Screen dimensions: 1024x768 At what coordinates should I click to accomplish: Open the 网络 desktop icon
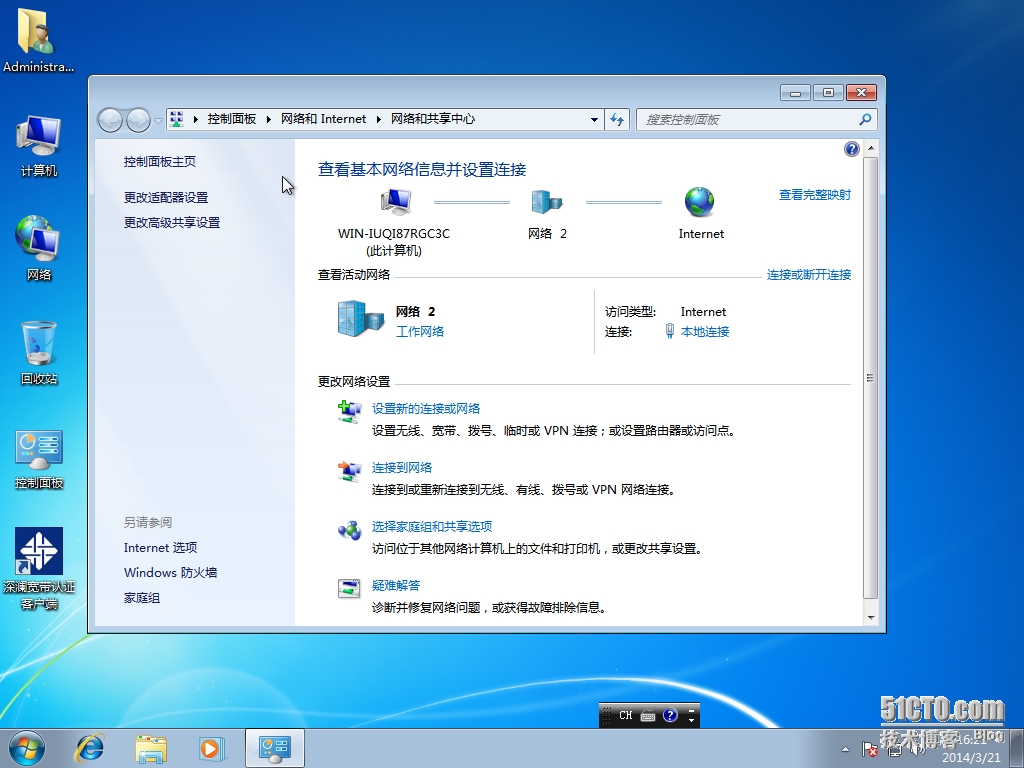(39, 248)
